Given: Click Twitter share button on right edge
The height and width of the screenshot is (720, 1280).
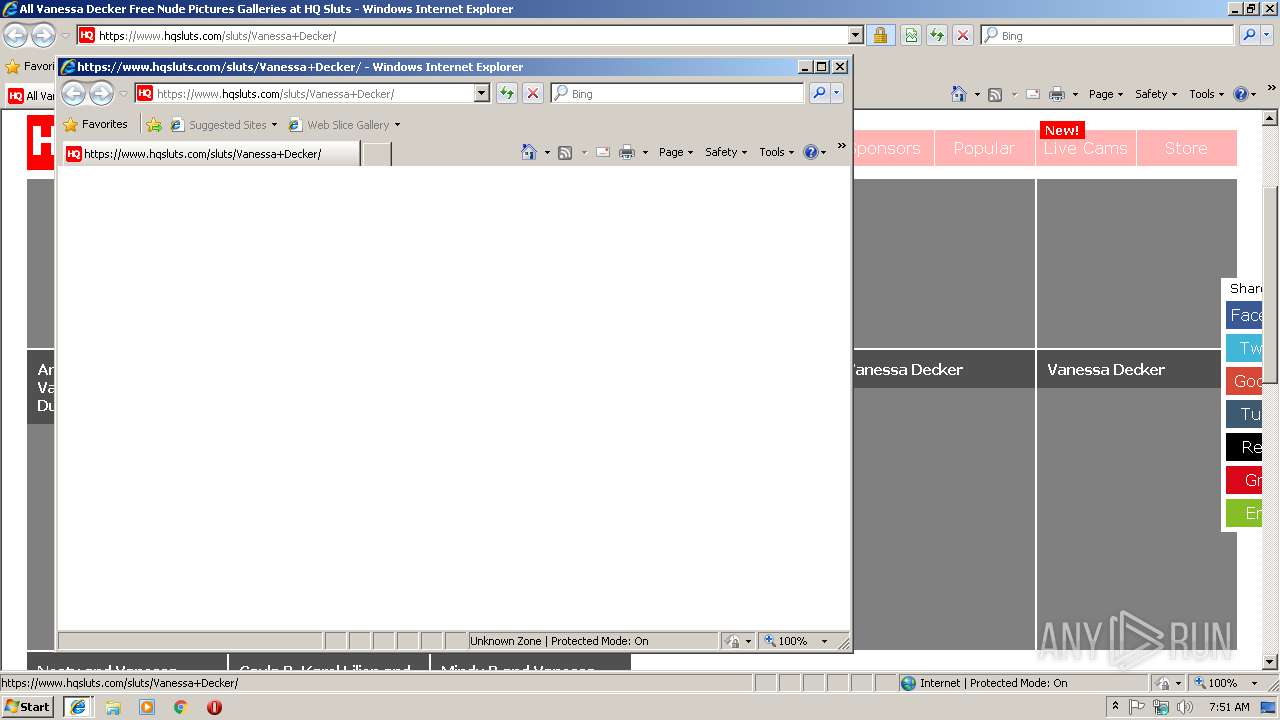Looking at the screenshot, I should [x=1244, y=348].
